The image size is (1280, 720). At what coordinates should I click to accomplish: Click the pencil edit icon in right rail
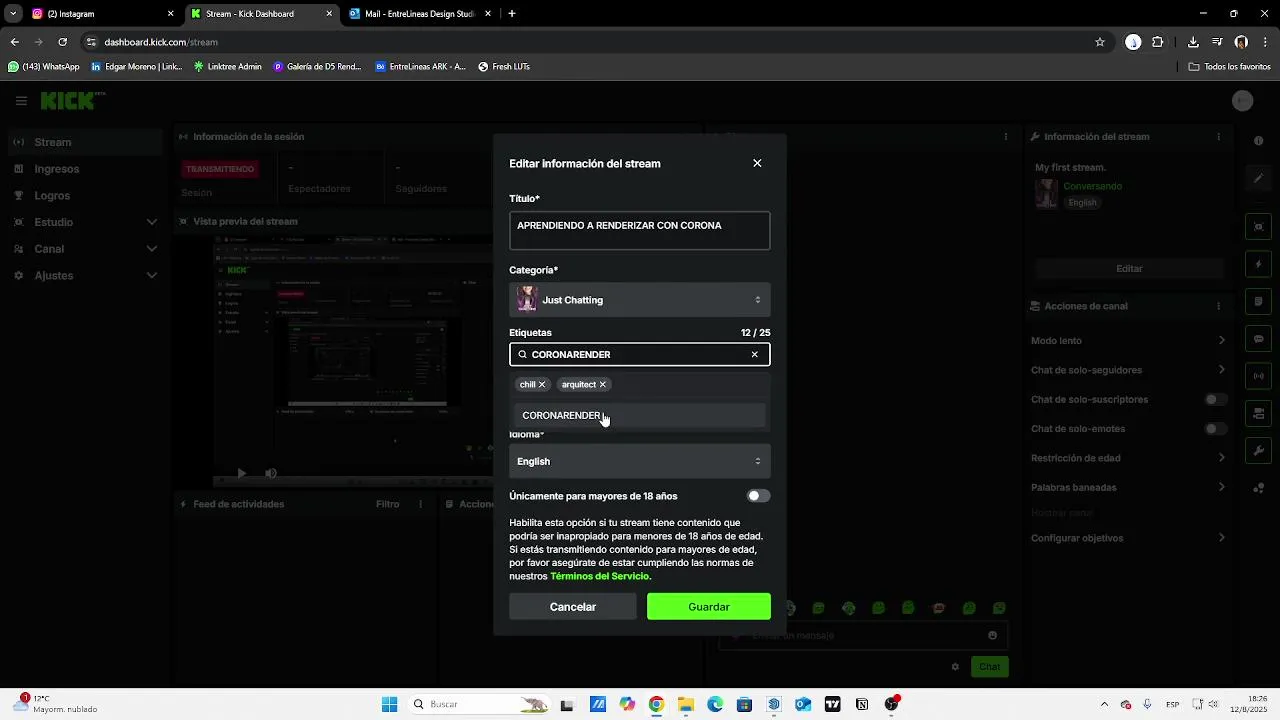pos(1259,178)
